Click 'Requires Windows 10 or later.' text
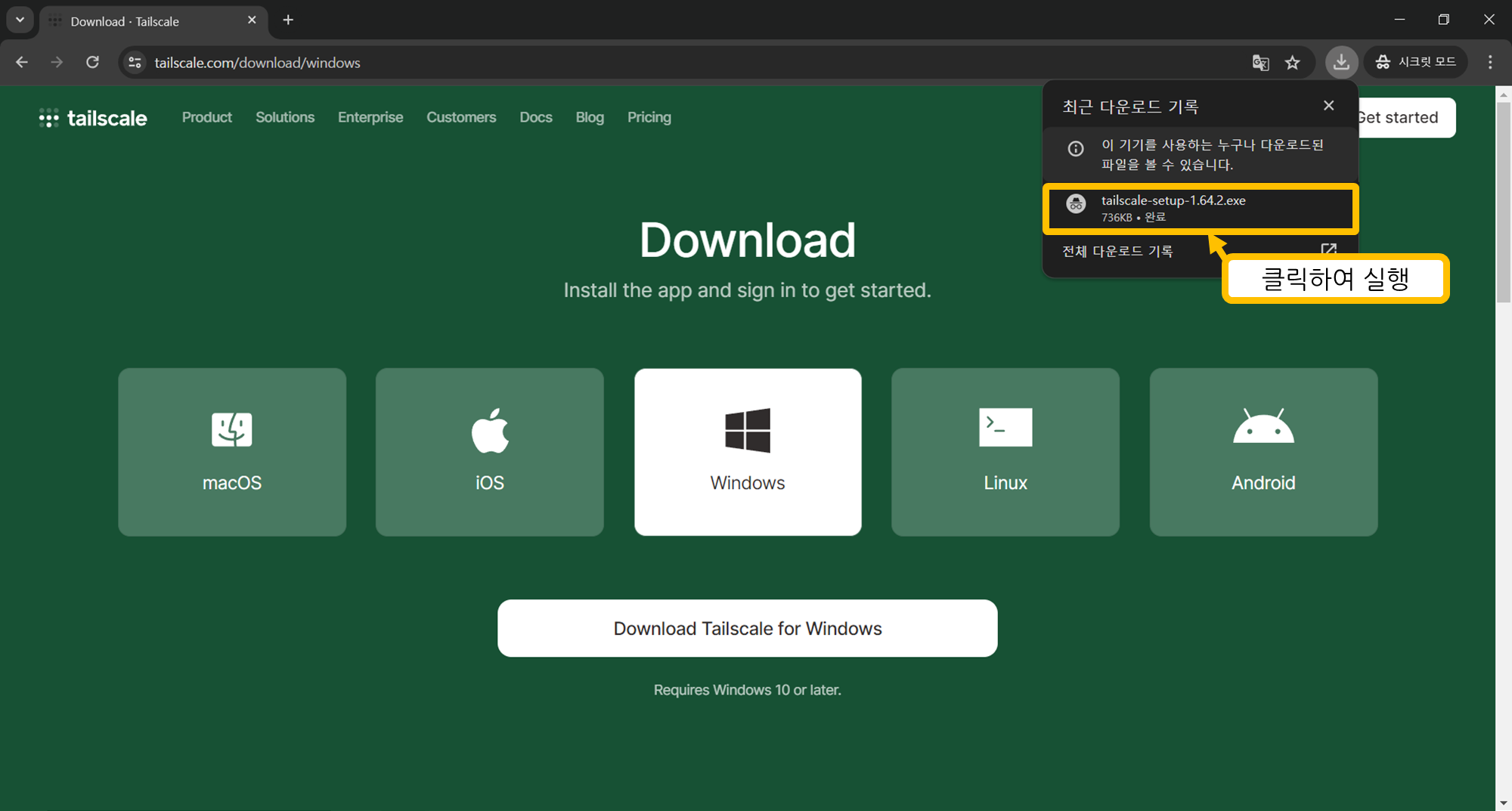The image size is (1512, 811). click(748, 690)
